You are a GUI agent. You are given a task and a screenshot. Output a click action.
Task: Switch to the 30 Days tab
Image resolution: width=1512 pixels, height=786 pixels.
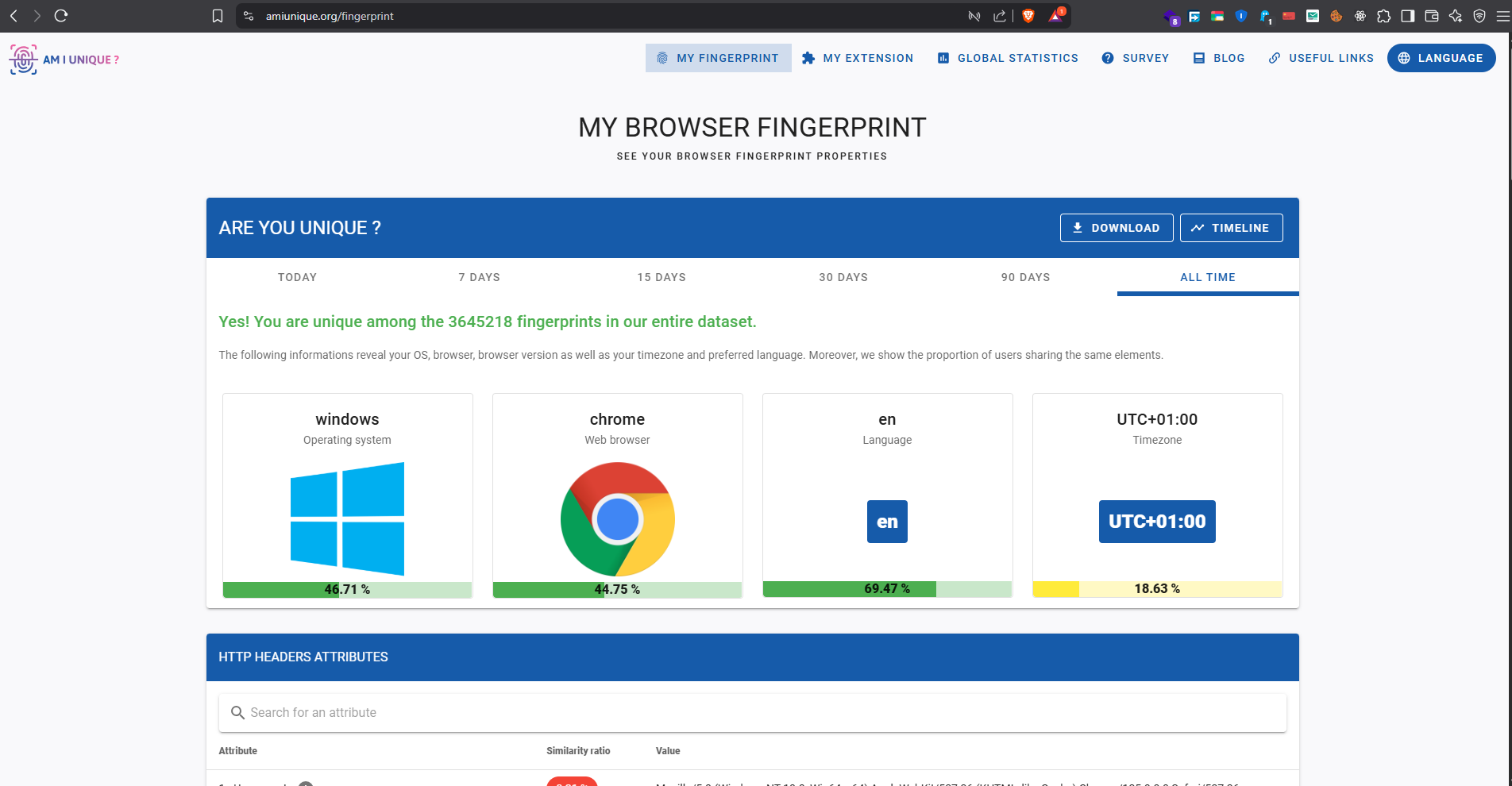coord(843,277)
